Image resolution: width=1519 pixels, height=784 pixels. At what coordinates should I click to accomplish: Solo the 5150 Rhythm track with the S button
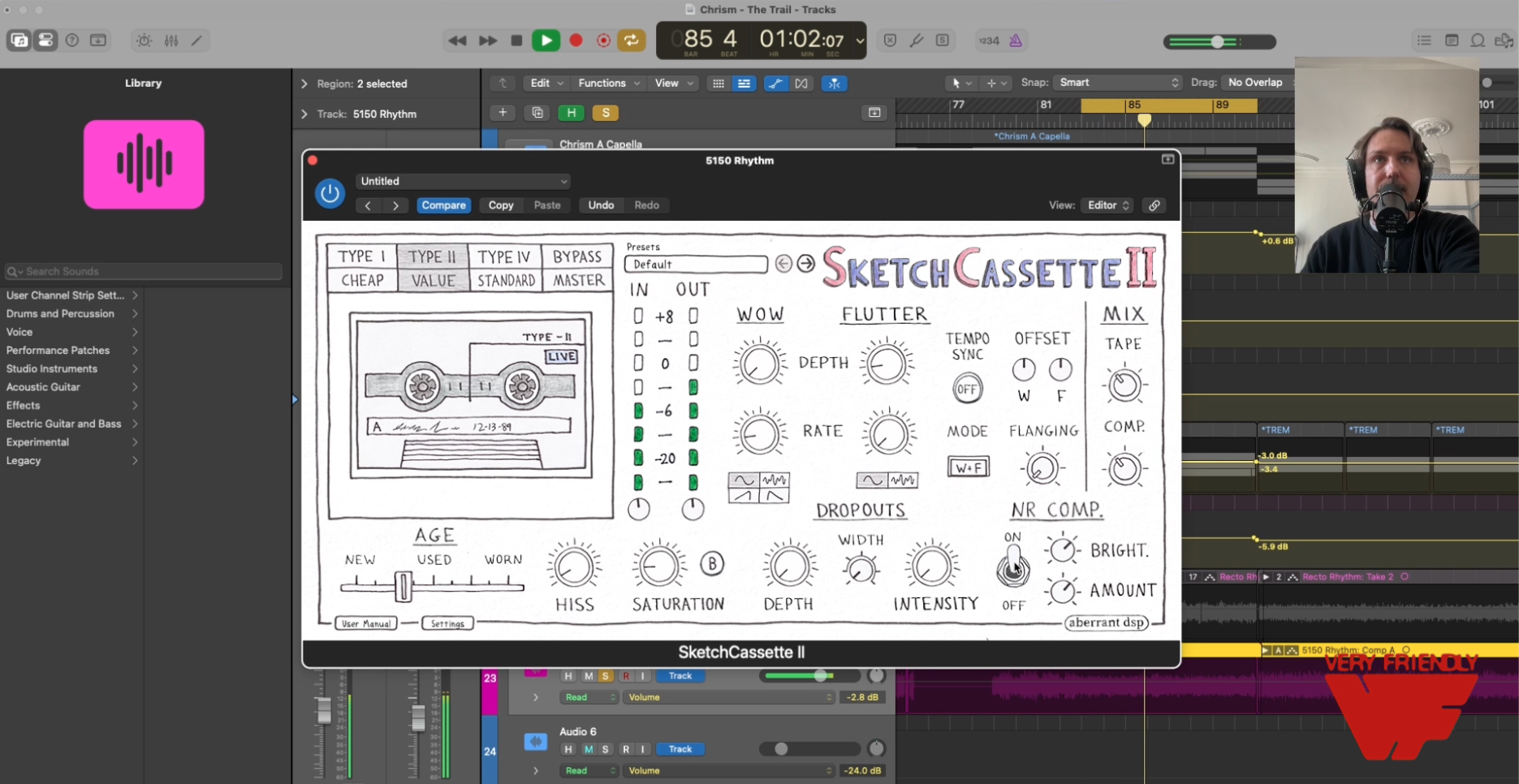606,113
